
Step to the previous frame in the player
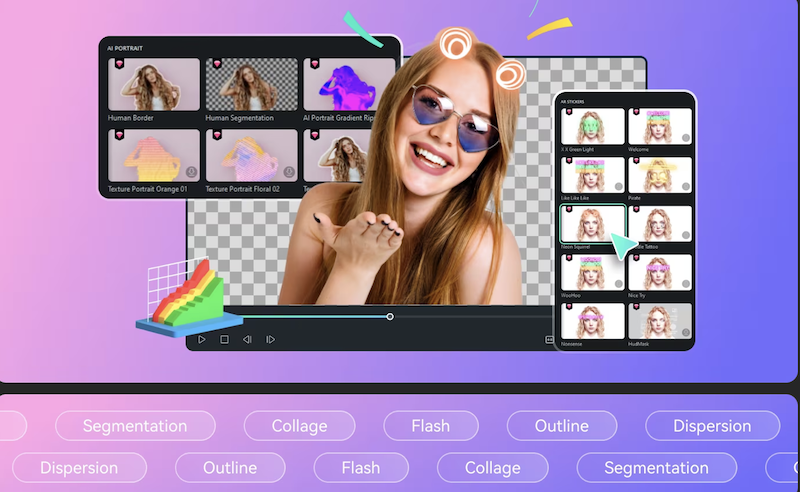click(247, 339)
